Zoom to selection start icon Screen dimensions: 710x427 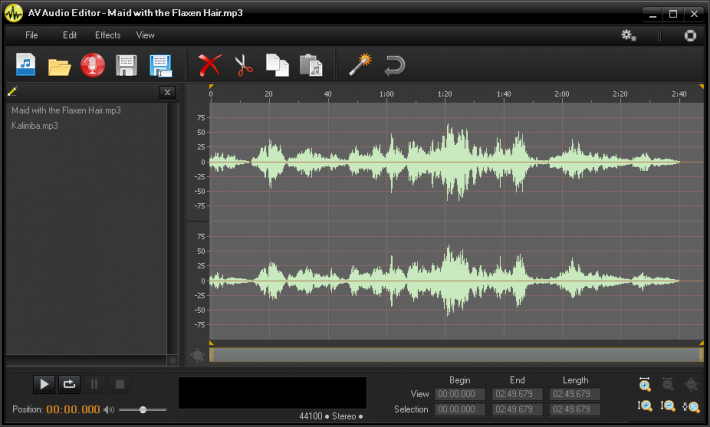coord(645,406)
